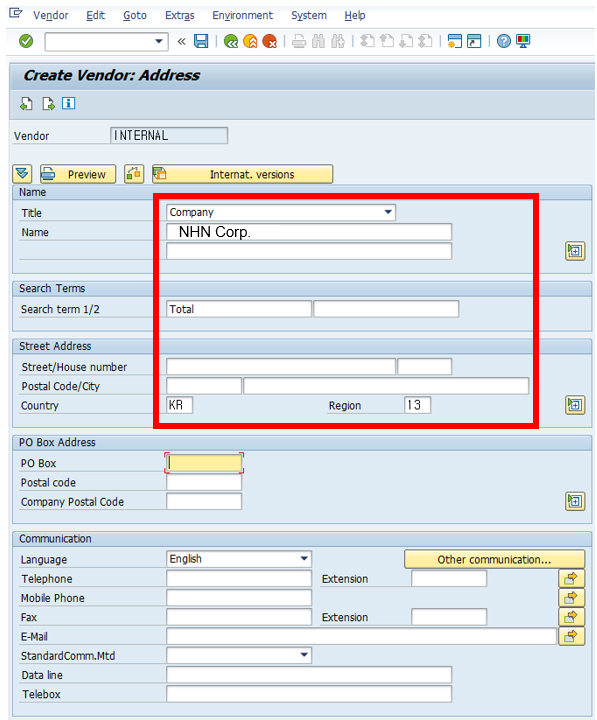This screenshot has width=597, height=720.
Task: Click the second Name line field
Action: click(x=309, y=251)
